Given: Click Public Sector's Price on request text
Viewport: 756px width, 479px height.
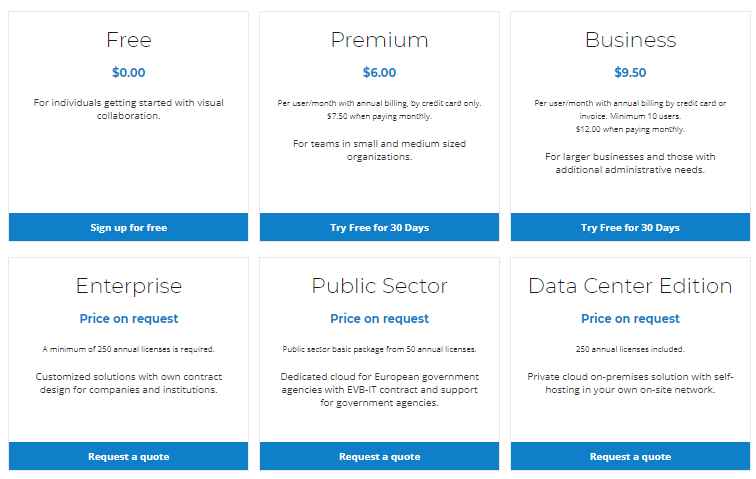Looking at the screenshot, I should tap(379, 319).
